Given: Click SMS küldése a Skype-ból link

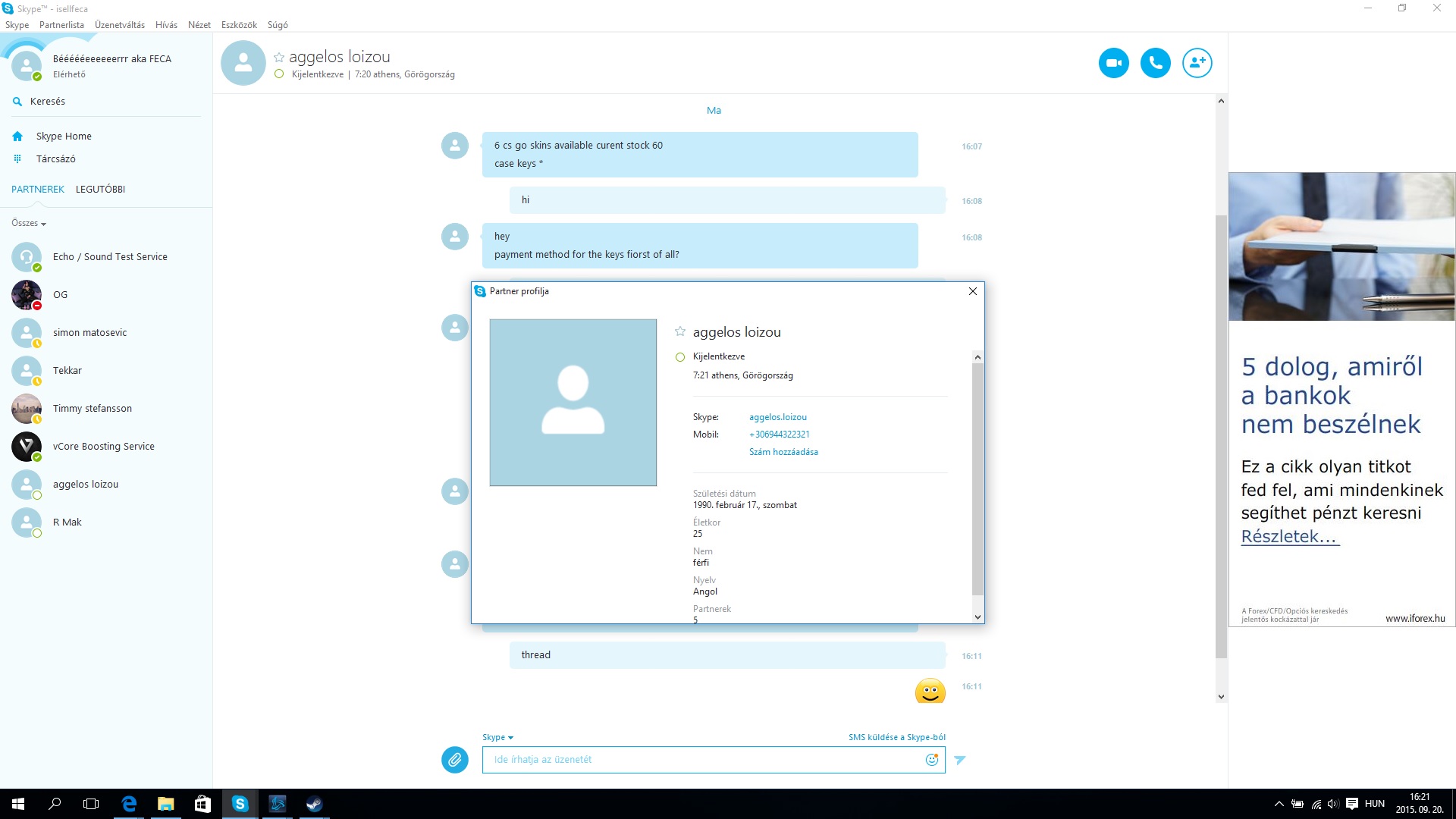Looking at the screenshot, I should [x=896, y=737].
